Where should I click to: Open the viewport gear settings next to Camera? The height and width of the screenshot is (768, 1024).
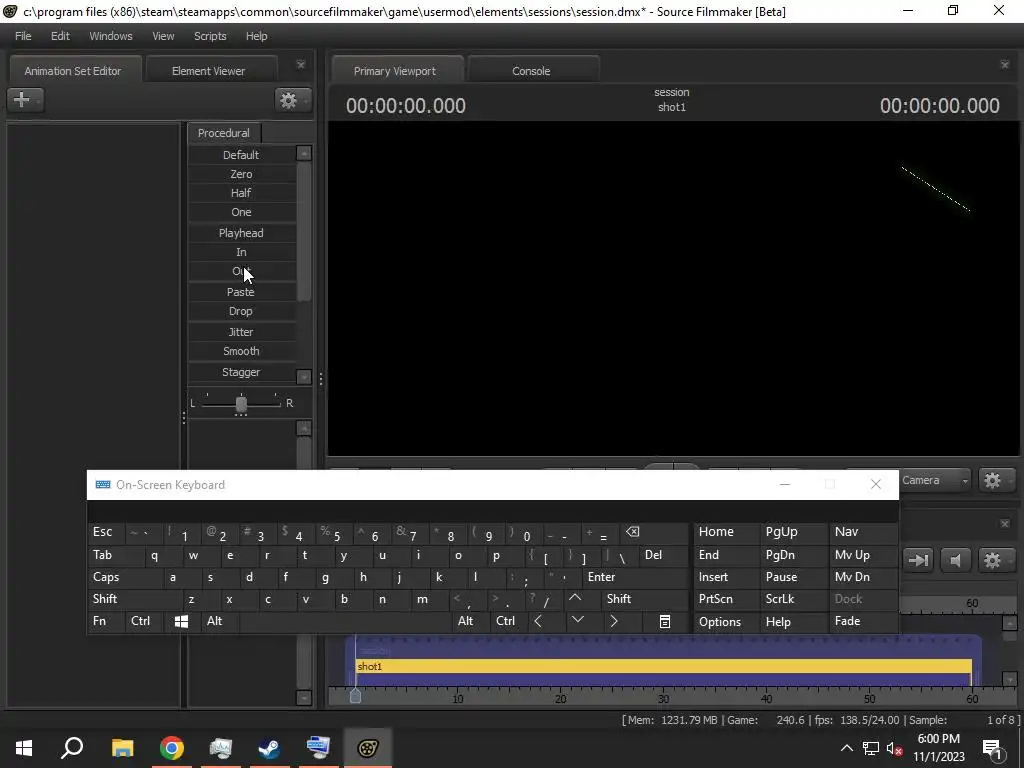click(995, 481)
